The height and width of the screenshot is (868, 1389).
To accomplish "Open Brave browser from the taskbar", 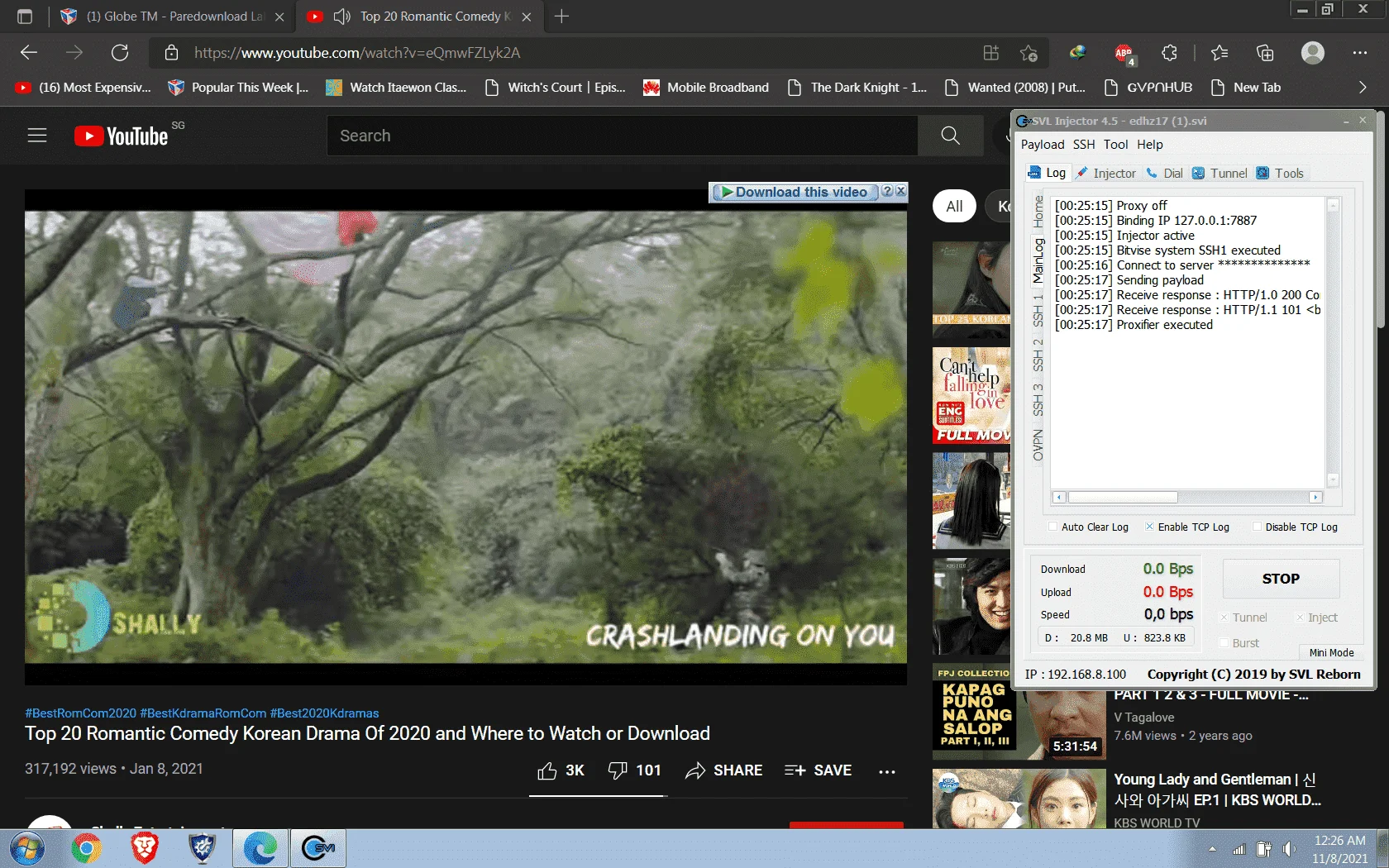I will (x=145, y=849).
